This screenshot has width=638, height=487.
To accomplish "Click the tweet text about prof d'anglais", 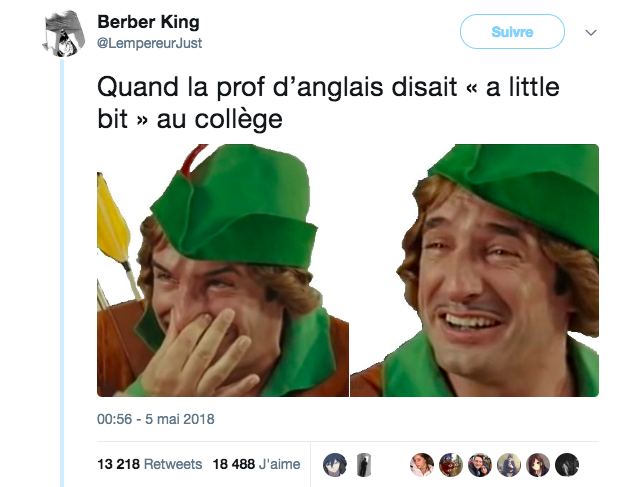I will pos(328,103).
